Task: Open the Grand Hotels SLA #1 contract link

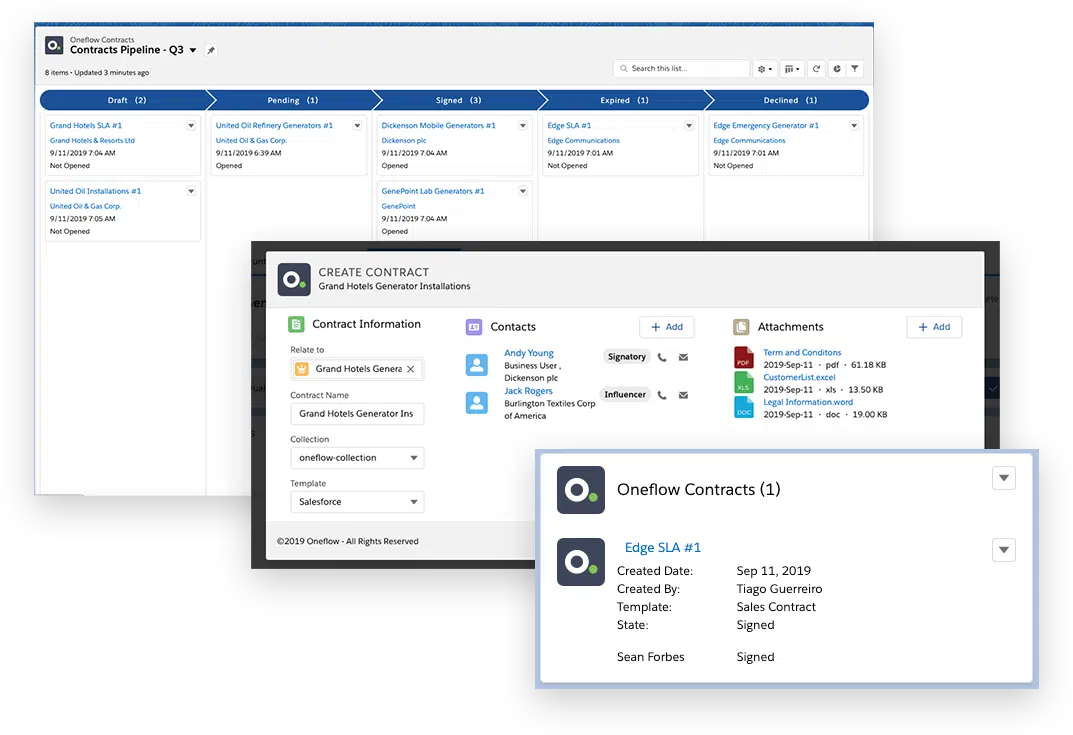Action: point(86,126)
